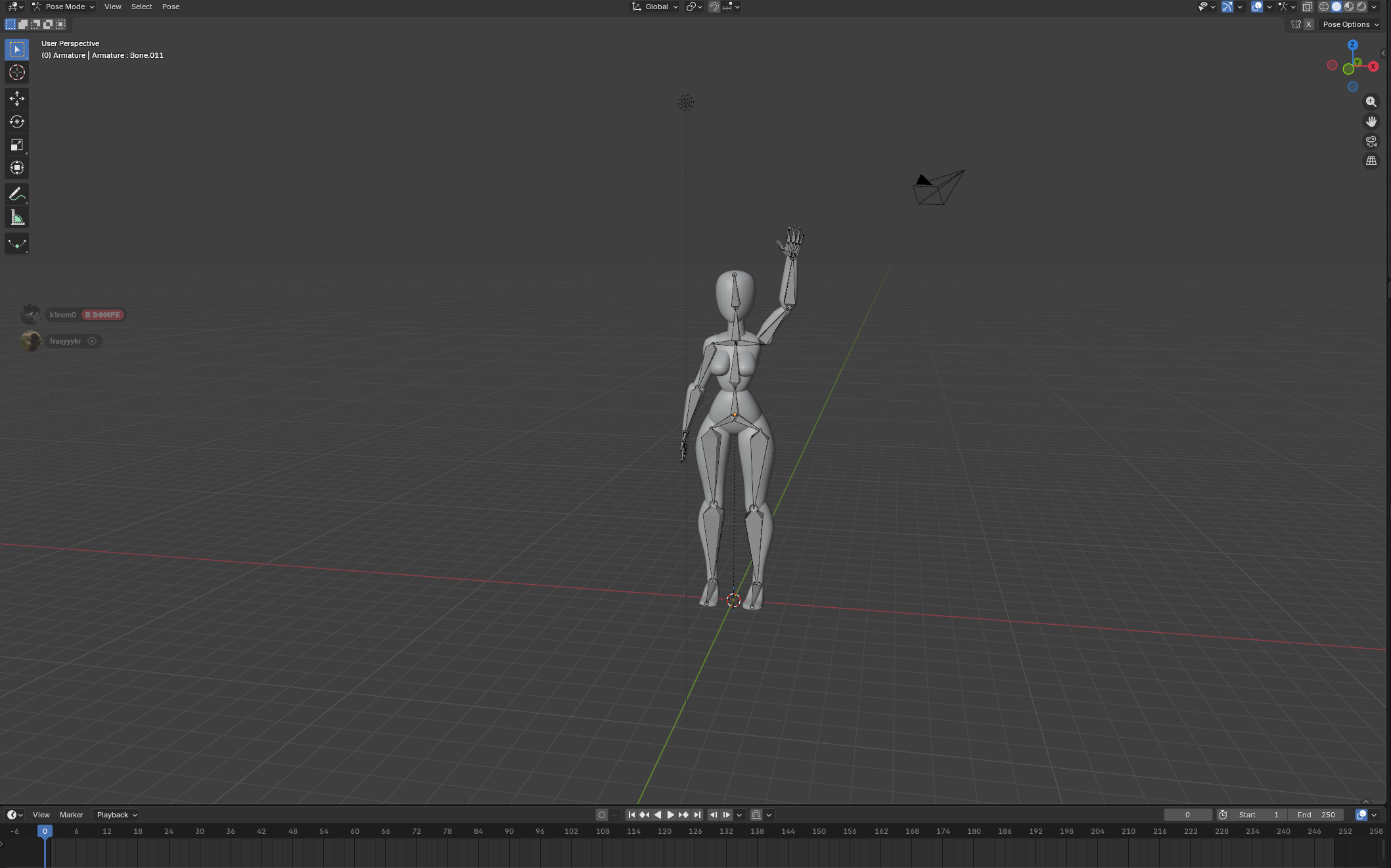1391x868 pixels.
Task: Select the Breakdowner pose tool
Action: (17, 244)
